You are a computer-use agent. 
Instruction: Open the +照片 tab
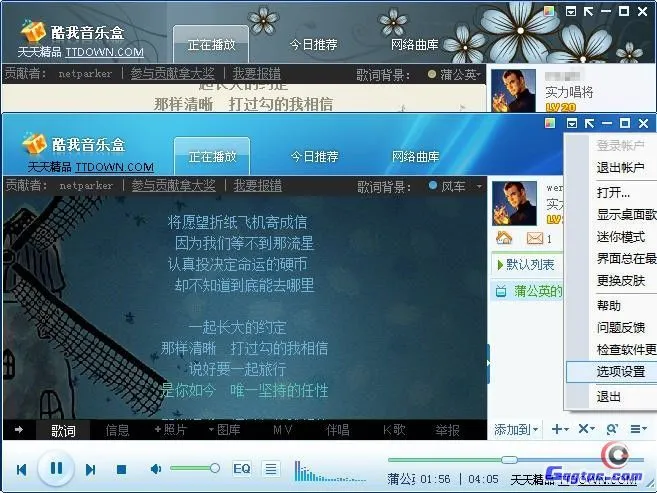tap(171, 430)
